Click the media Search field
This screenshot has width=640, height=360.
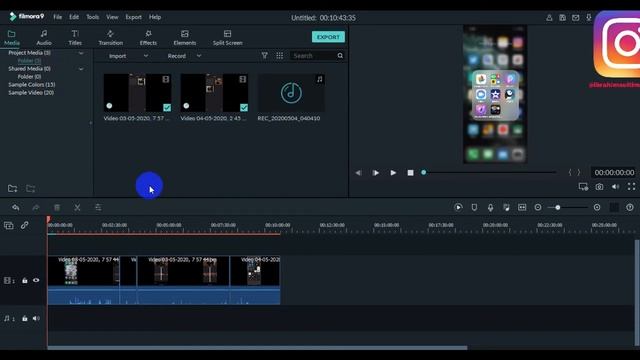click(x=313, y=56)
